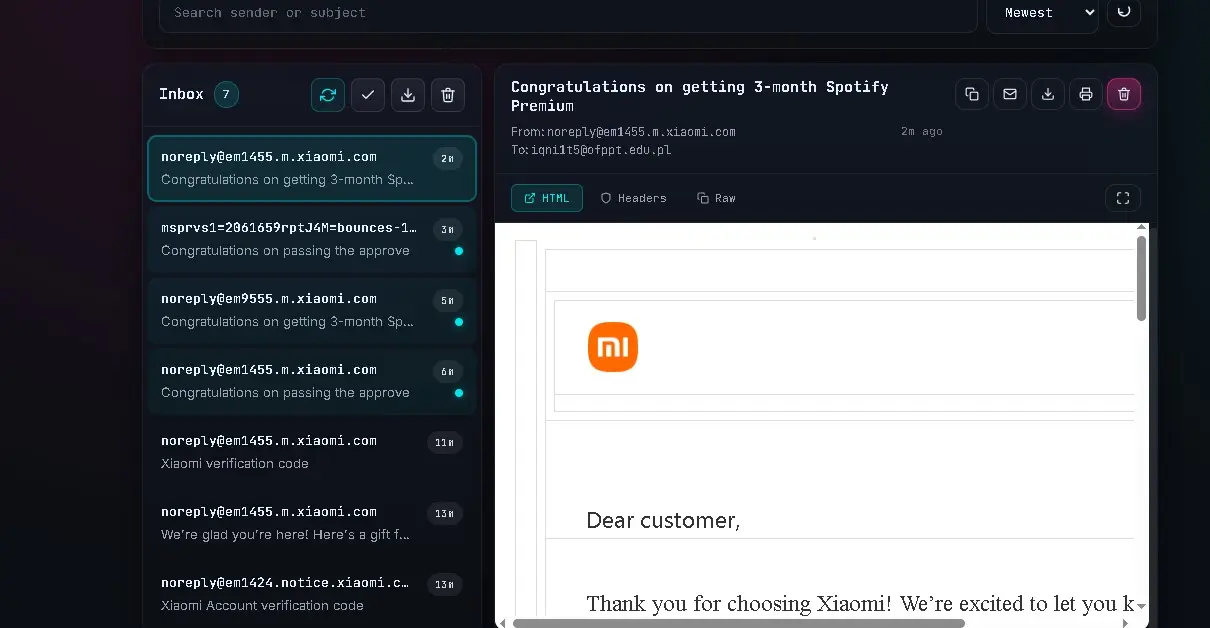
Task: Click the Search sender or subject field
Action: 568,14
